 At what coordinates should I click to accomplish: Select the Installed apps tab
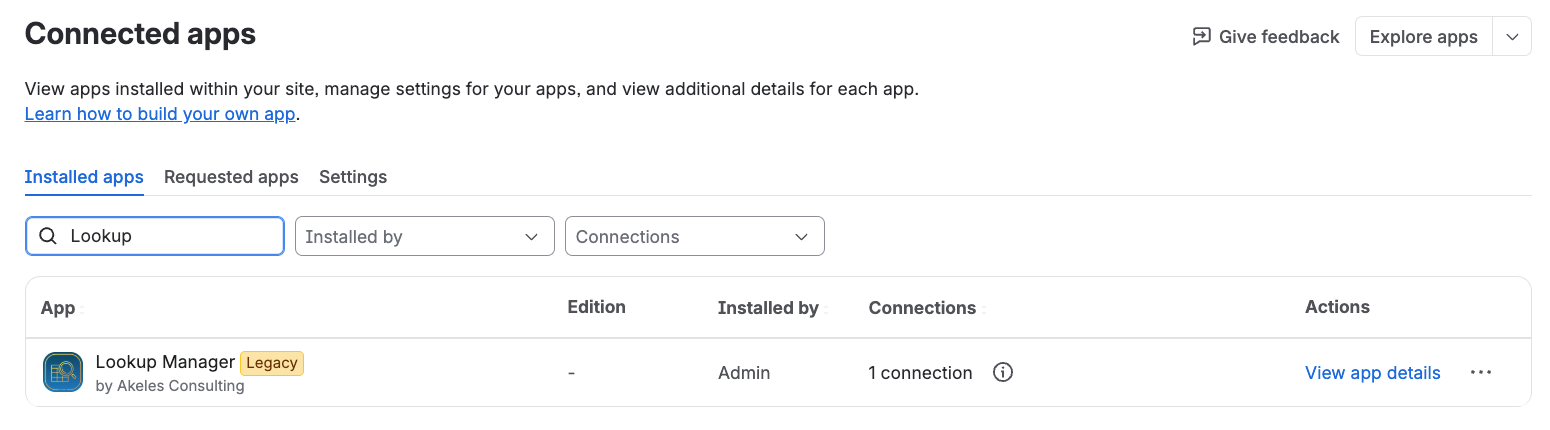[x=84, y=177]
